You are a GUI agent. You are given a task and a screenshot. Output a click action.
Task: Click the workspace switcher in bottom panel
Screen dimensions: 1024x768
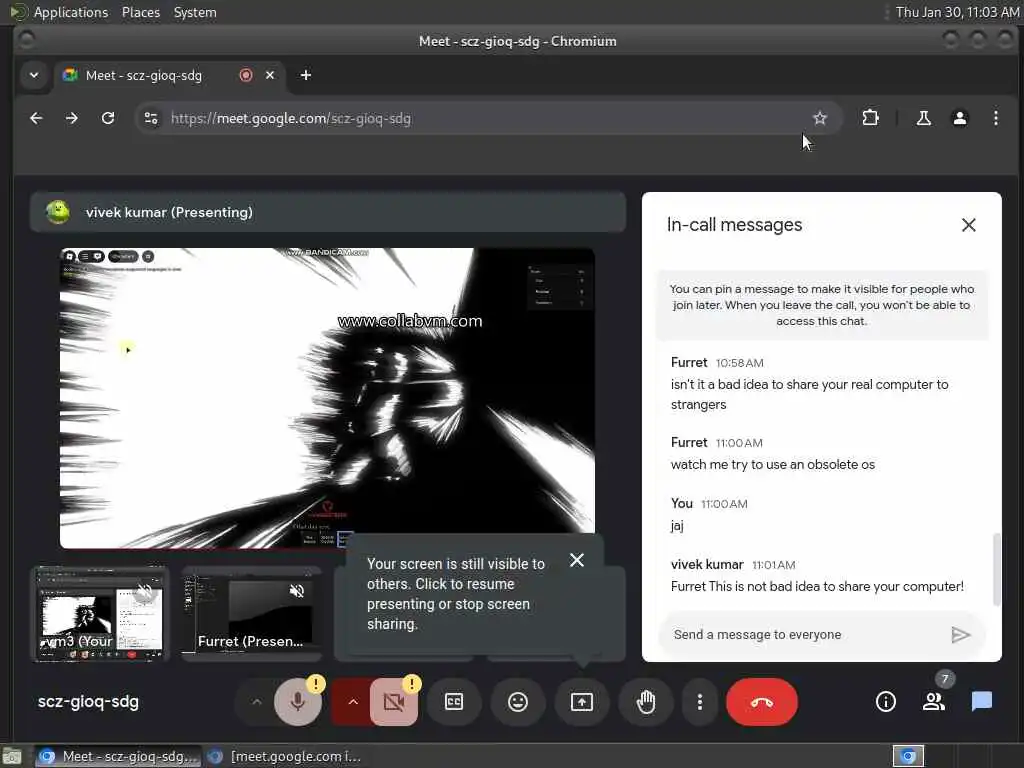[x=908, y=756]
